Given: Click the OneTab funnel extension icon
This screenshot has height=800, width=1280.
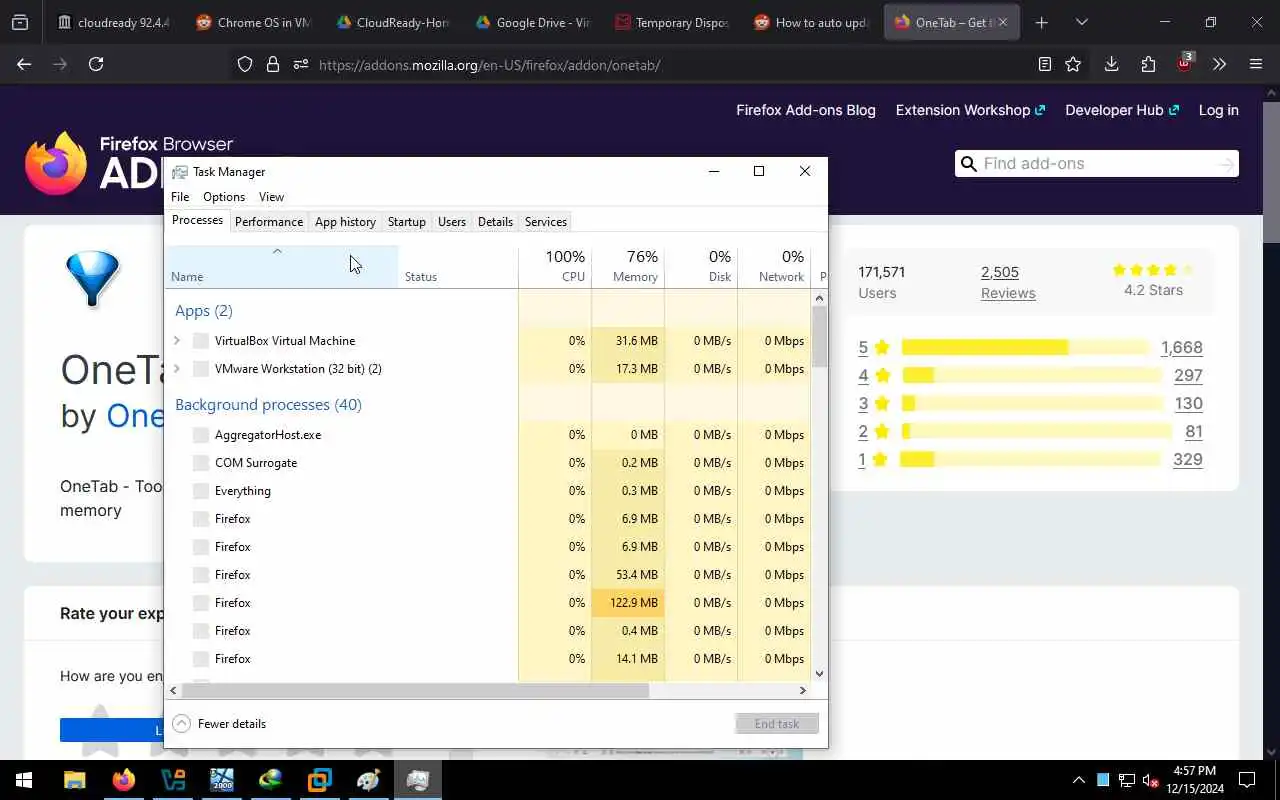Looking at the screenshot, I should point(92,279).
